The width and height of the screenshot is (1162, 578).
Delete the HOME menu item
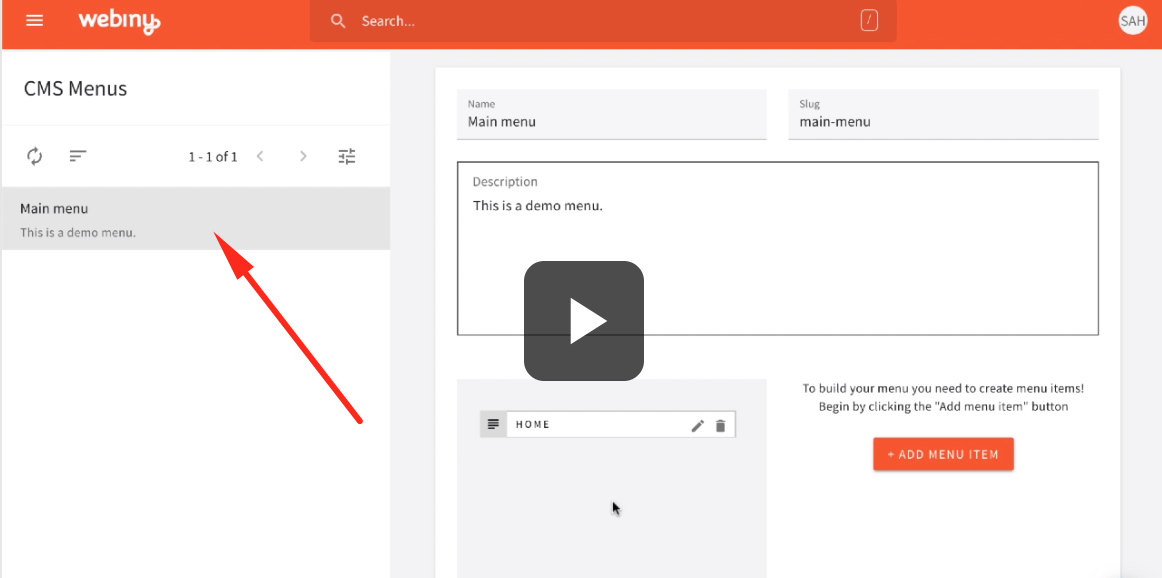point(720,425)
